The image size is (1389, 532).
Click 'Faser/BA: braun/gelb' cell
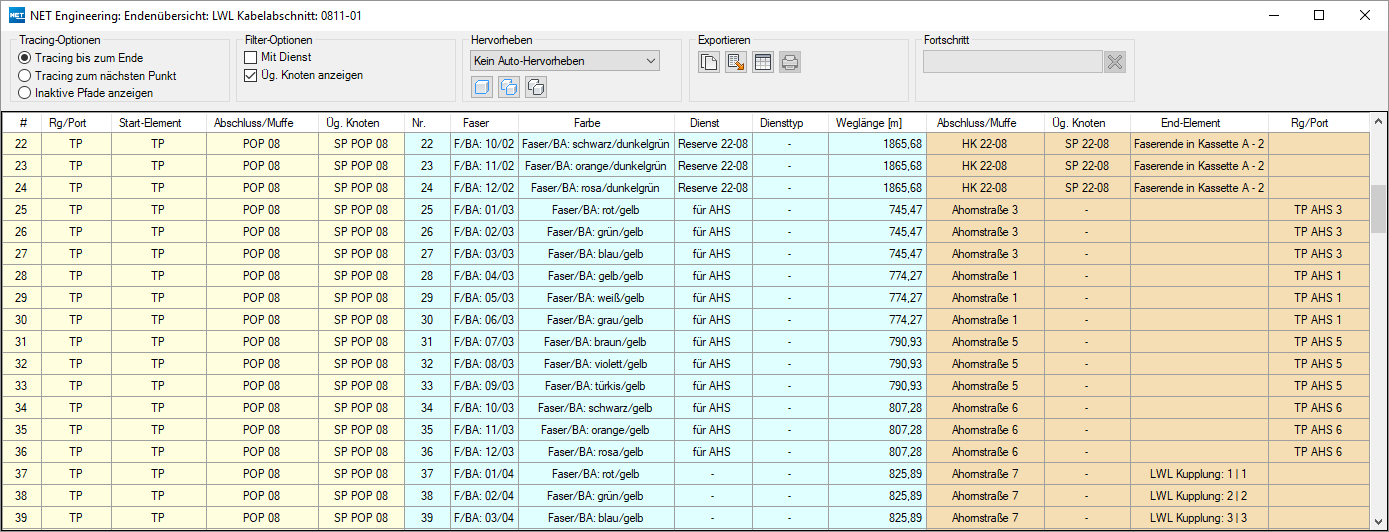coord(596,342)
